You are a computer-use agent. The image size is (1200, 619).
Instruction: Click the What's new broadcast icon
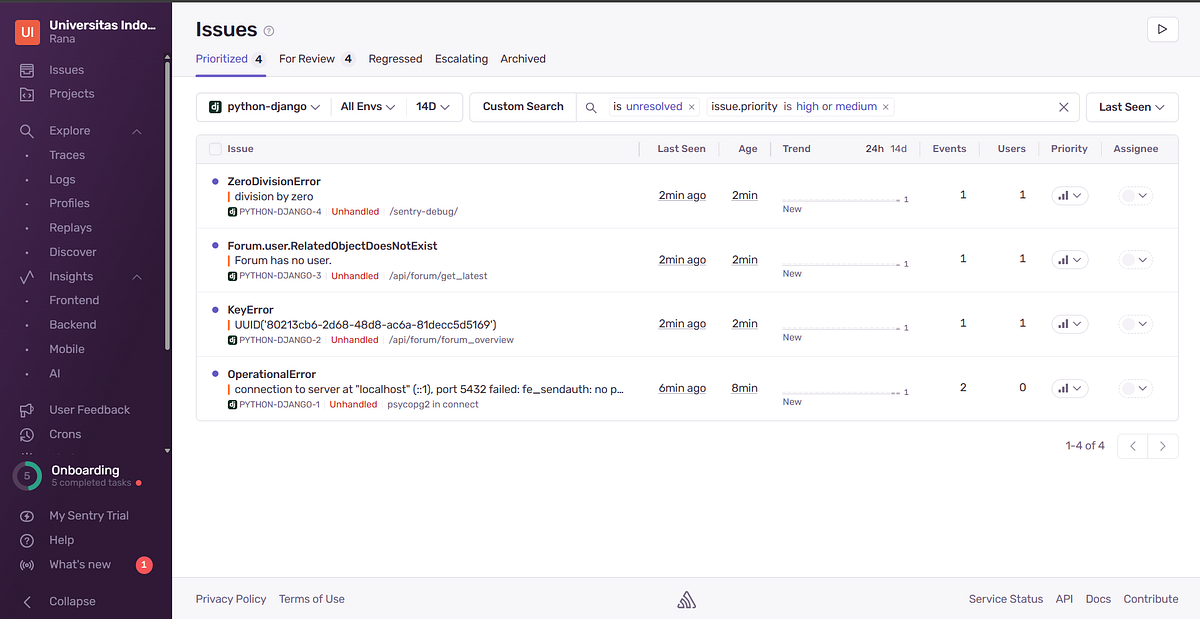point(27,564)
